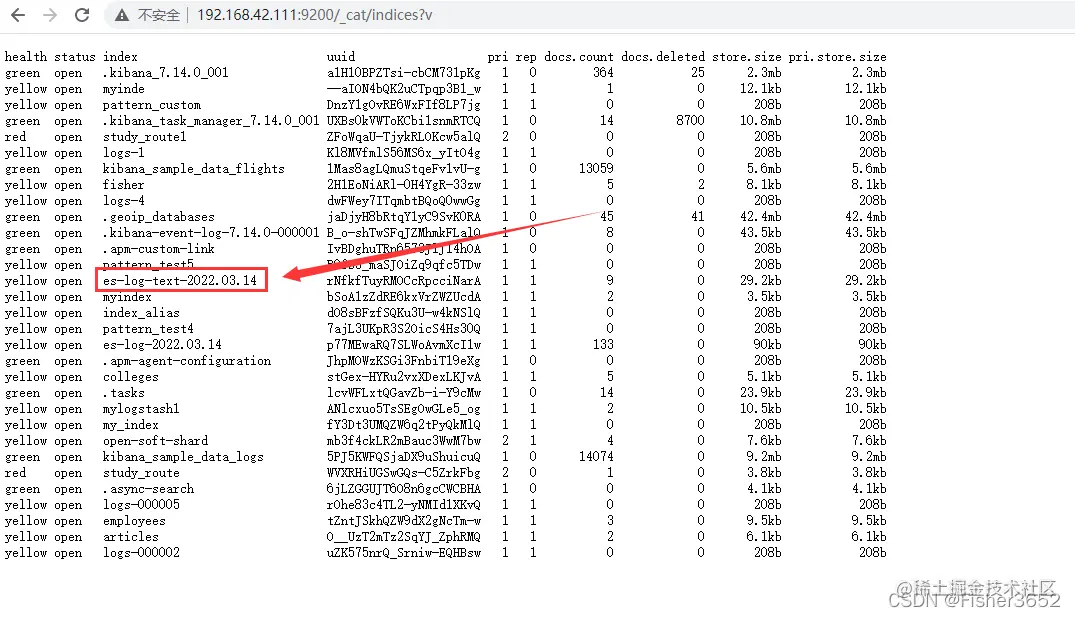Click index name fisher
The image size is (1075, 617).
pos(123,184)
